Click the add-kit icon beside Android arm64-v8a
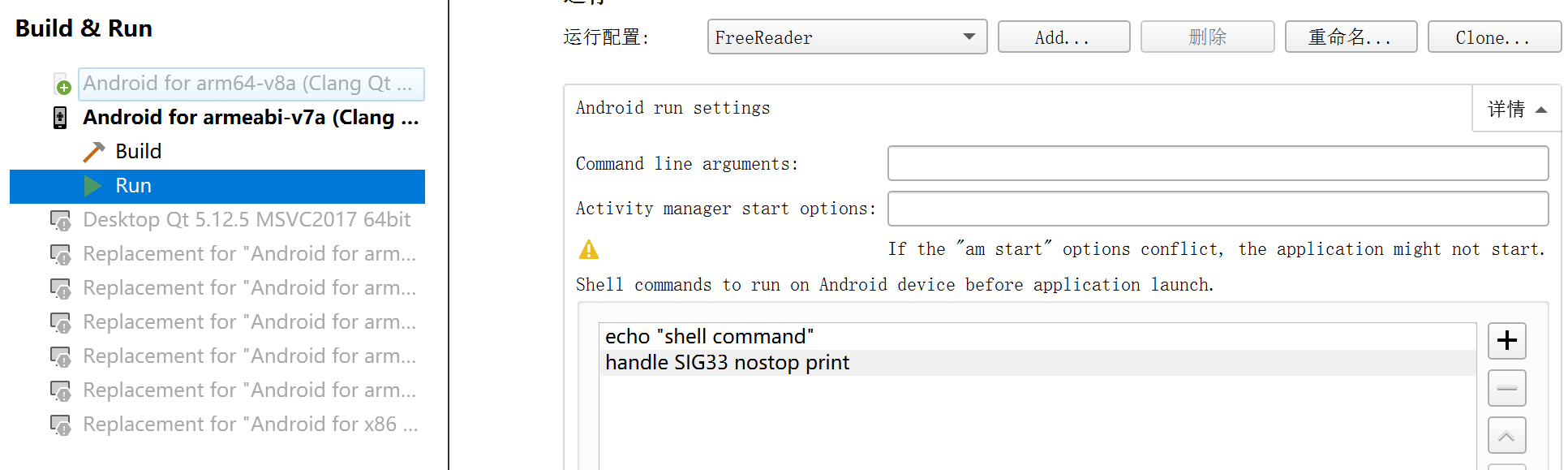The image size is (1568, 470). [62, 84]
